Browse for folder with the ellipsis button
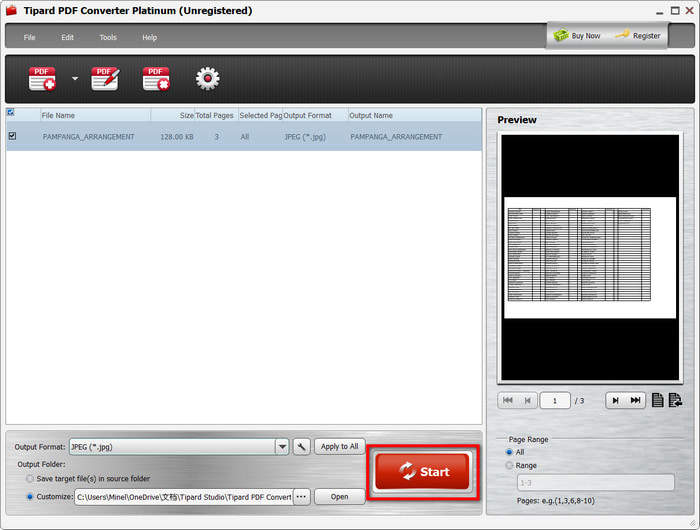Image resolution: width=700 pixels, height=530 pixels. click(x=302, y=497)
